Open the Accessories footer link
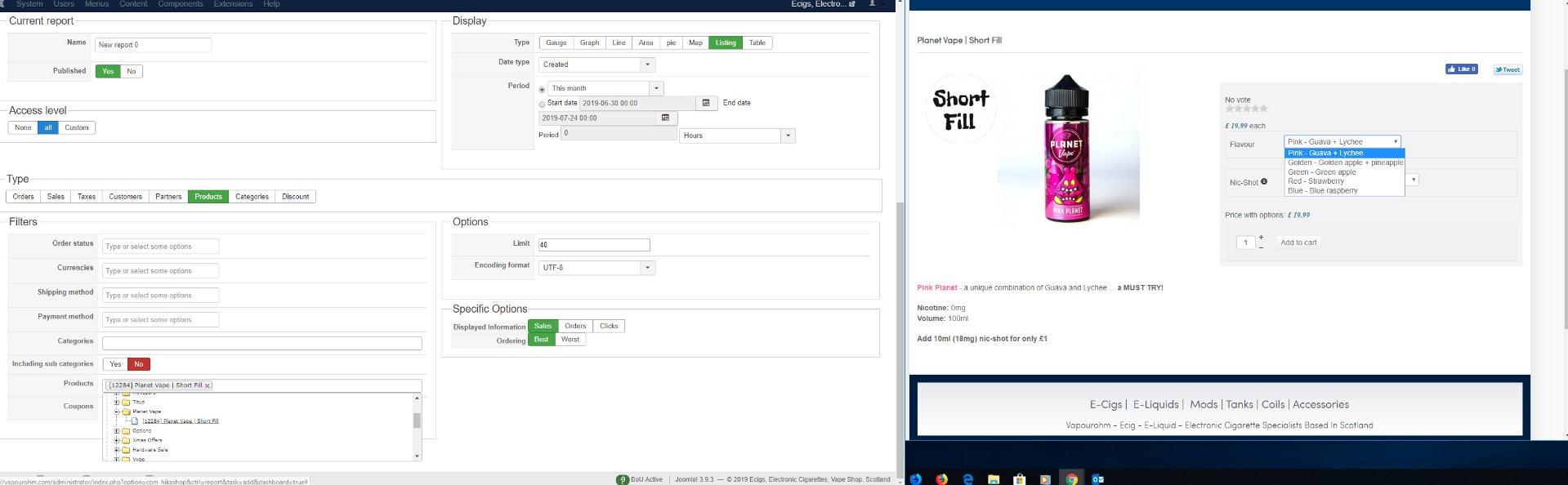Viewport: 1568px width, 485px height. click(x=1320, y=404)
